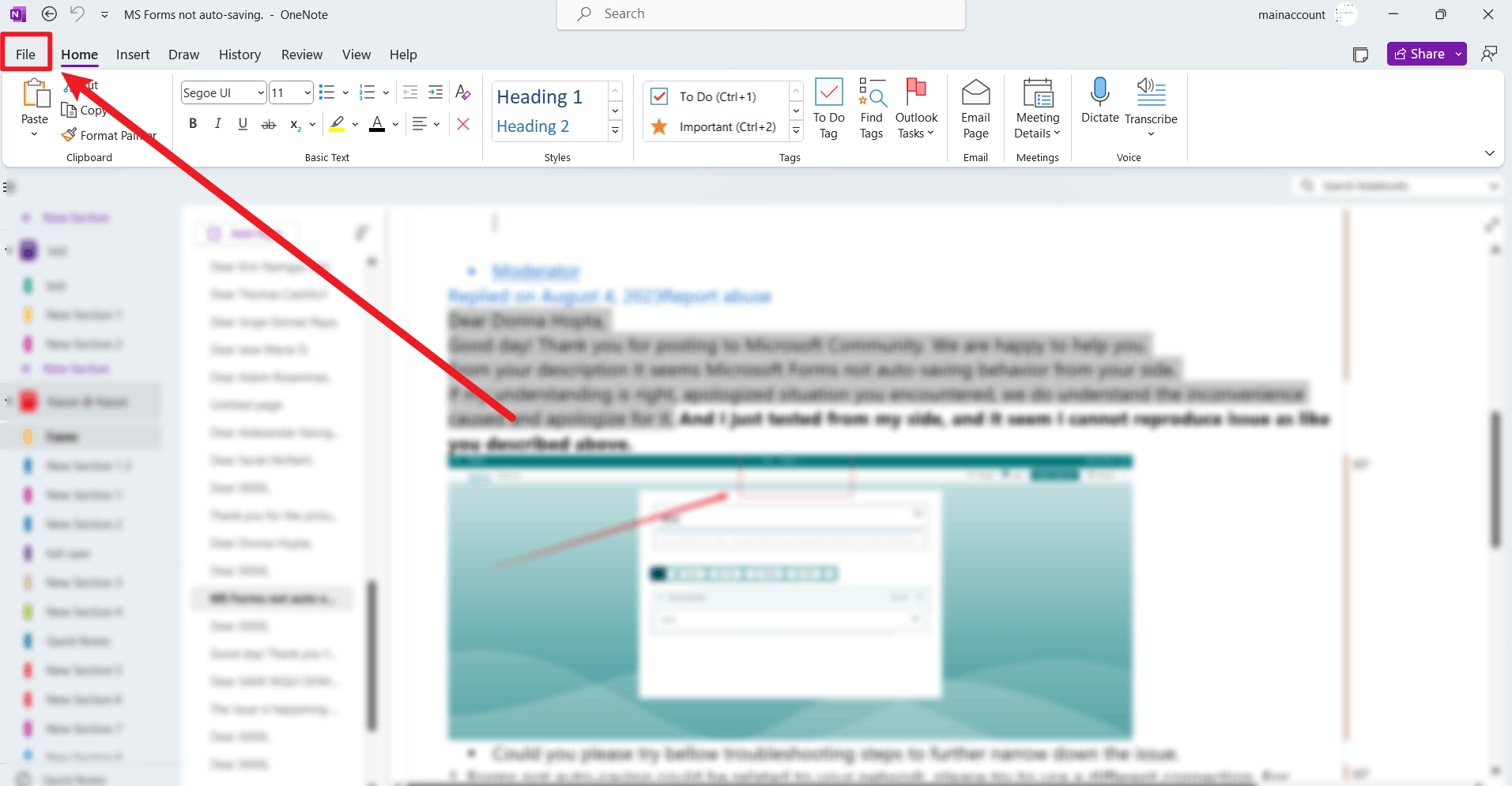The height and width of the screenshot is (786, 1512).
Task: Open font color picker arrow
Action: pyautogui.click(x=396, y=124)
